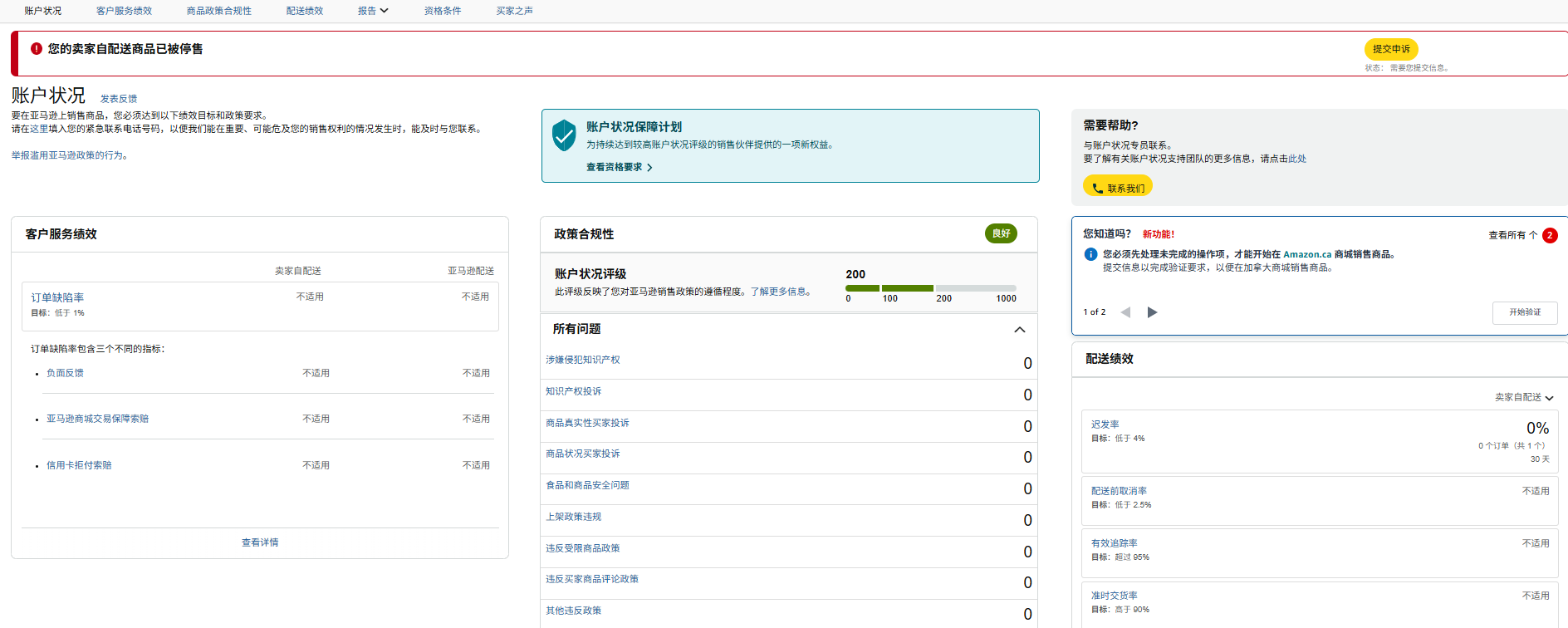Click the 开始验证 button
Image resolution: width=1568 pixels, height=628 pixels.
pyautogui.click(x=1524, y=312)
